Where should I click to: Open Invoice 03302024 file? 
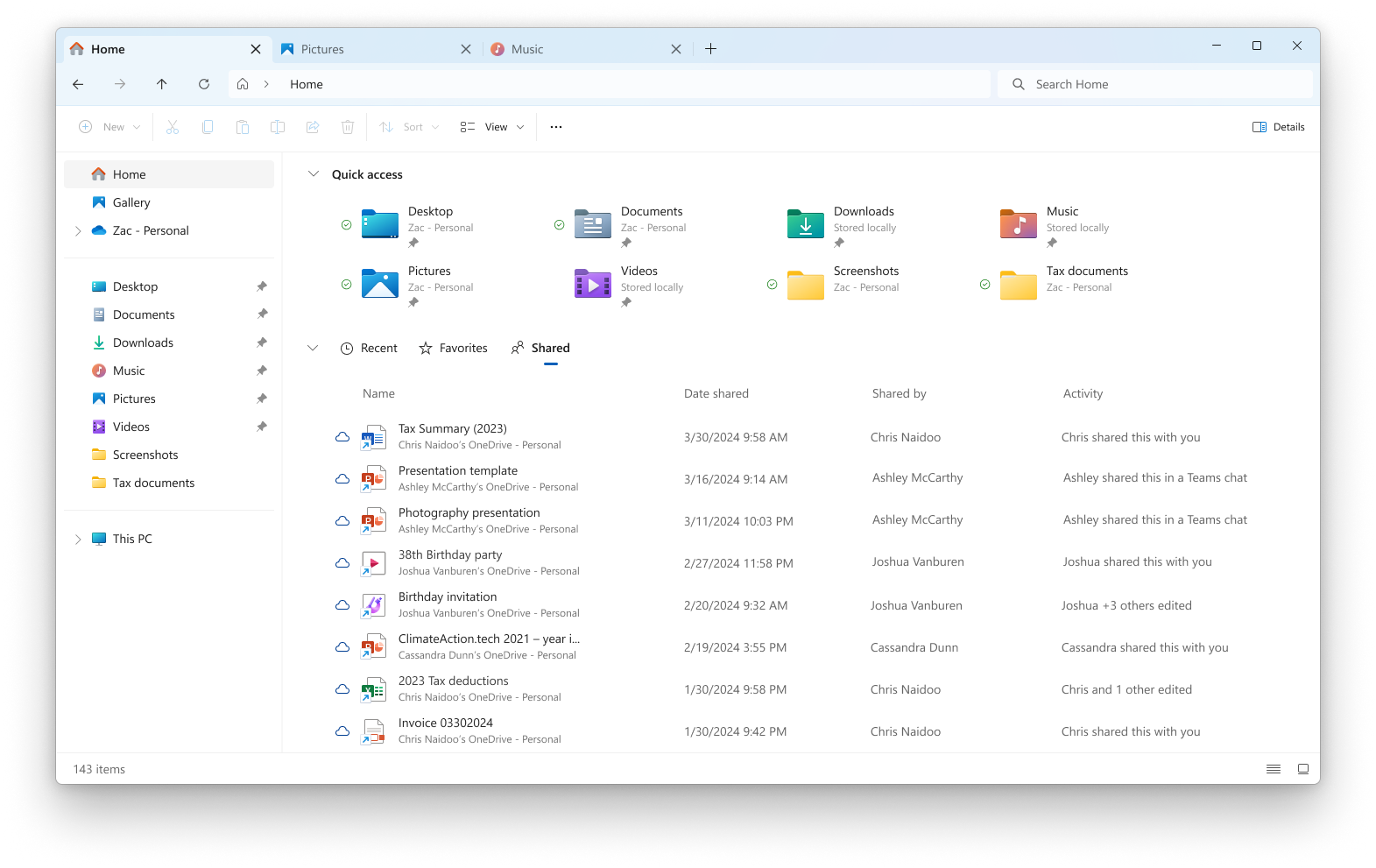446,723
